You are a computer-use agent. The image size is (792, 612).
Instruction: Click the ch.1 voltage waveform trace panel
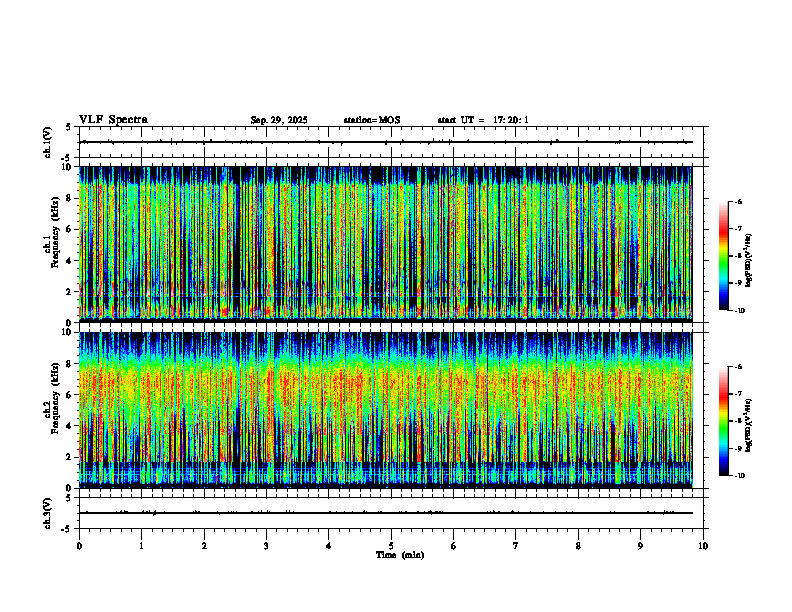[x=391, y=142]
